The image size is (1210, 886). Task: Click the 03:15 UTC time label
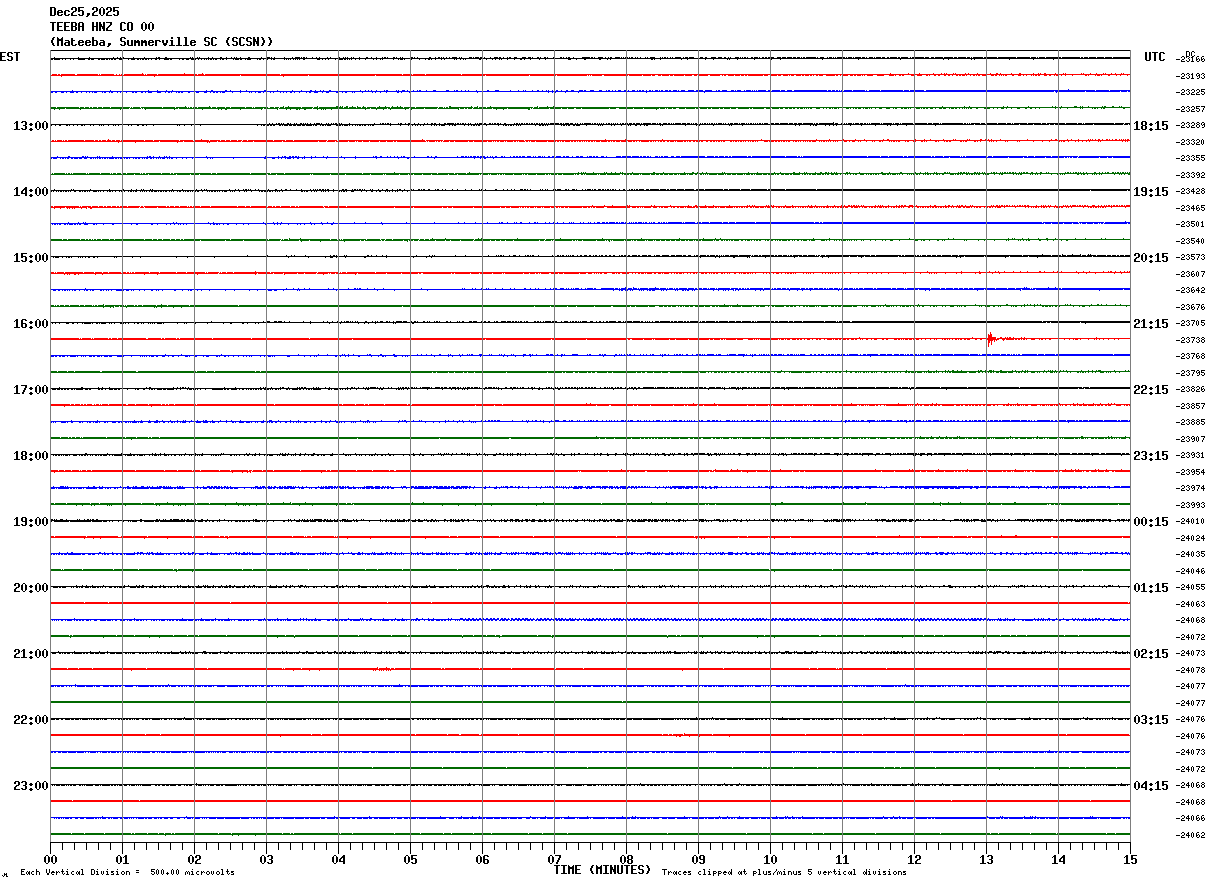pyautogui.click(x=1151, y=720)
